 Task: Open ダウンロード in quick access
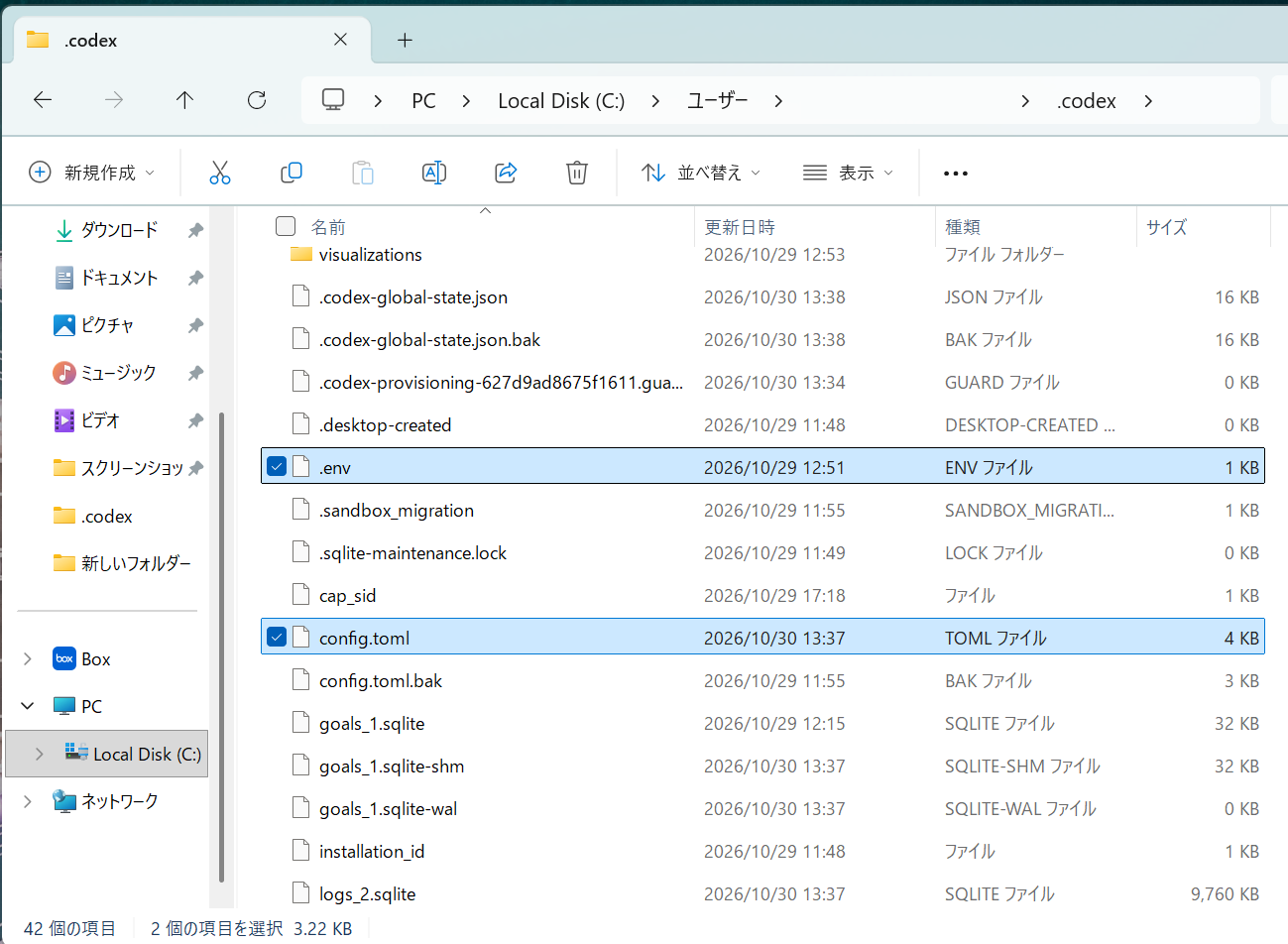coord(119,230)
